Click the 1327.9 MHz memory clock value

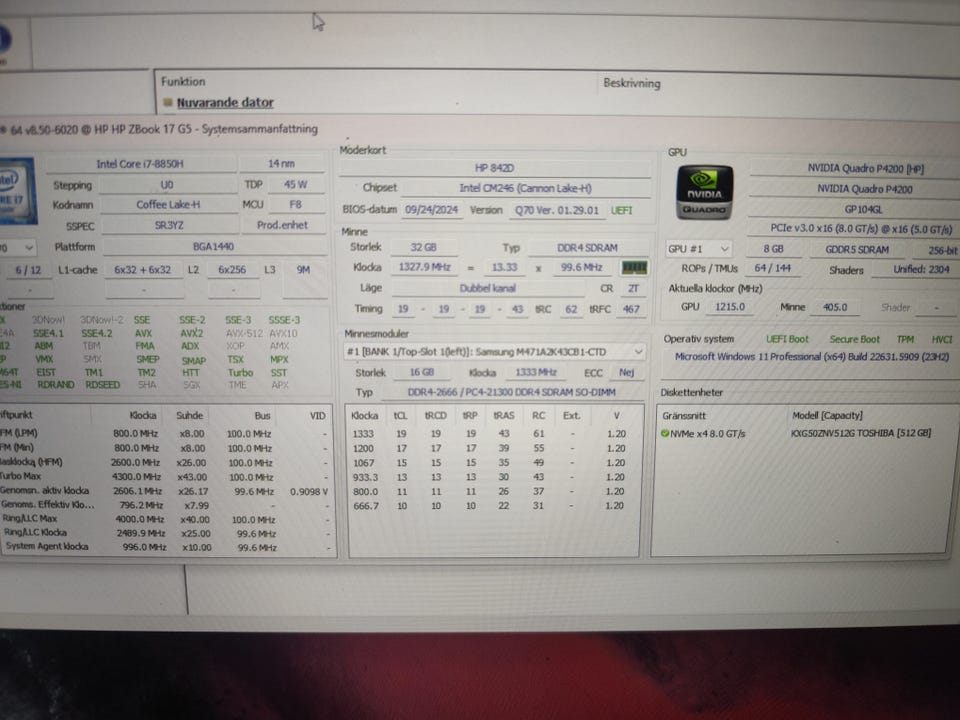coord(425,267)
